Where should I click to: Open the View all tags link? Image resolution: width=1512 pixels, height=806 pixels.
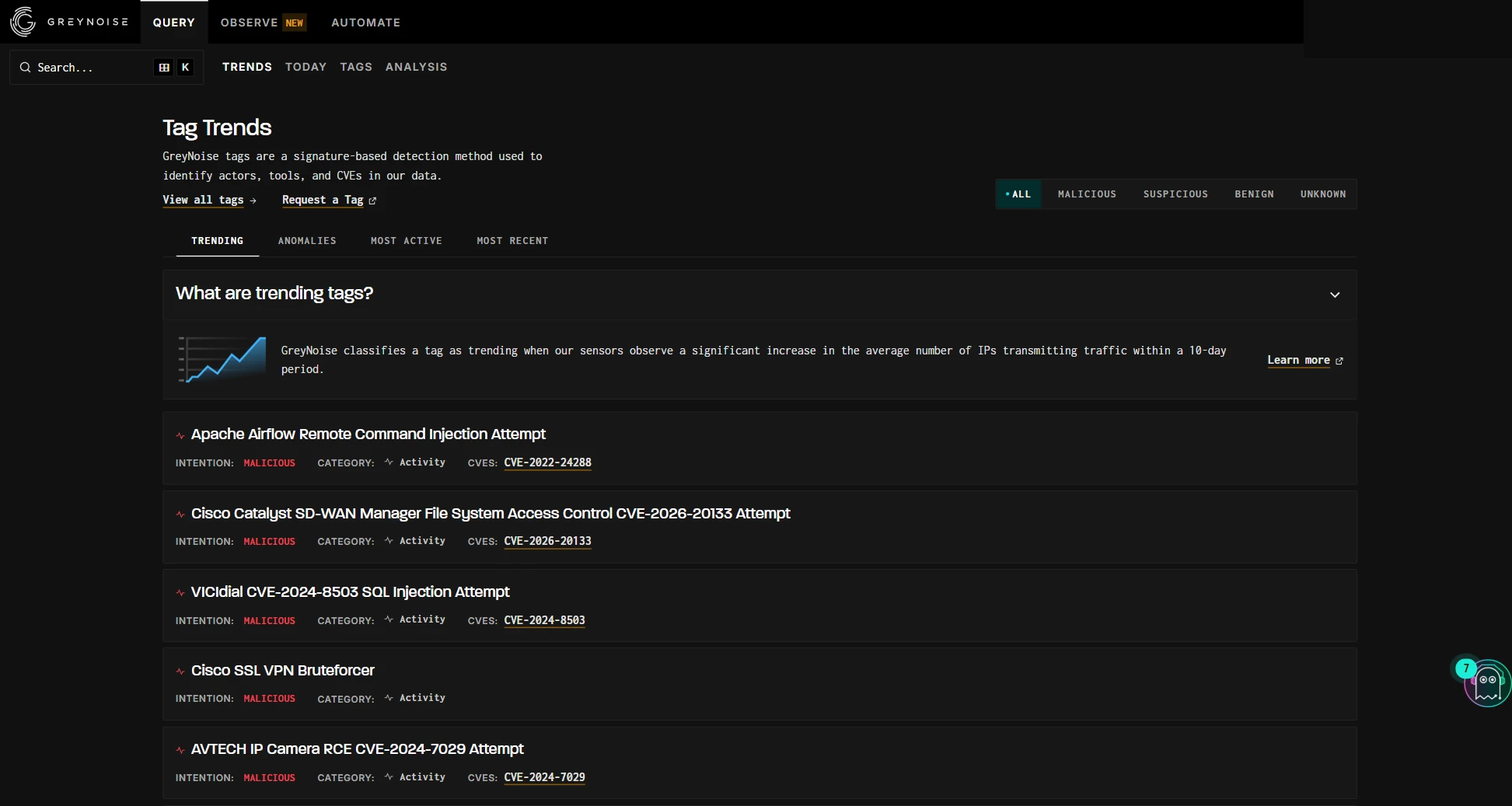[x=203, y=200]
